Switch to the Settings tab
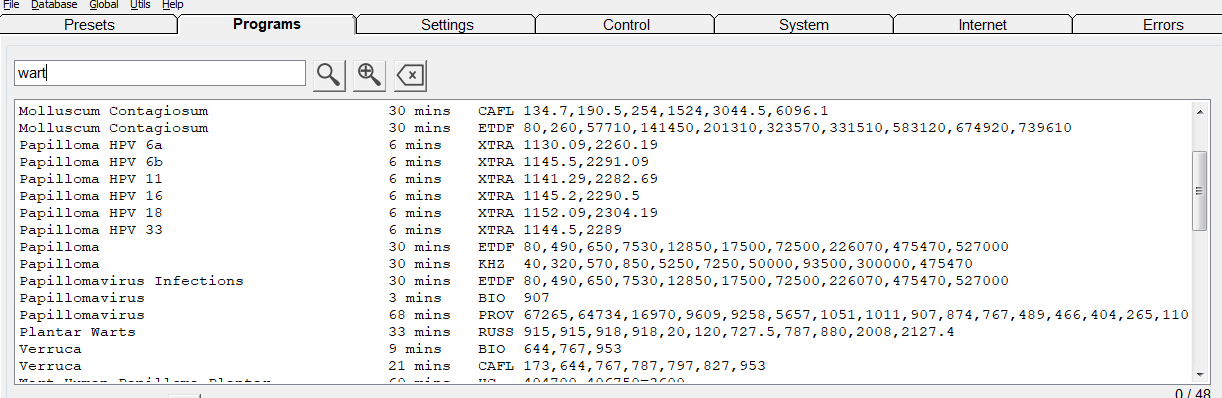The width and height of the screenshot is (1222, 398). point(447,25)
